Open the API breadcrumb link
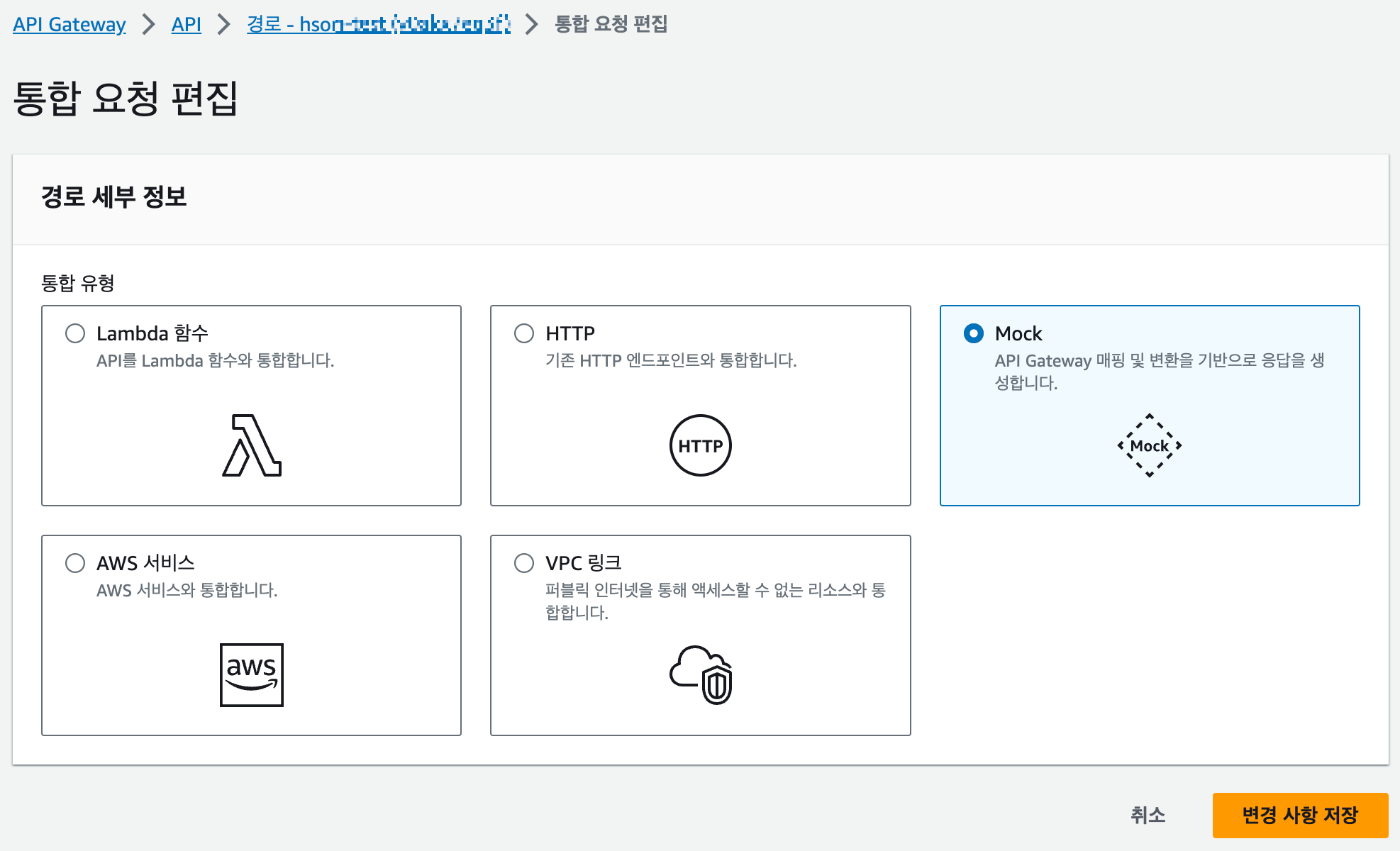 (187, 24)
